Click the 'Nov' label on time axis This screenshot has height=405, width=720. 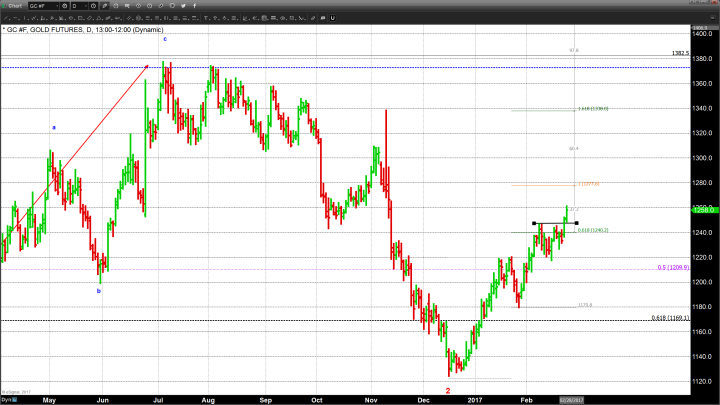click(371, 400)
